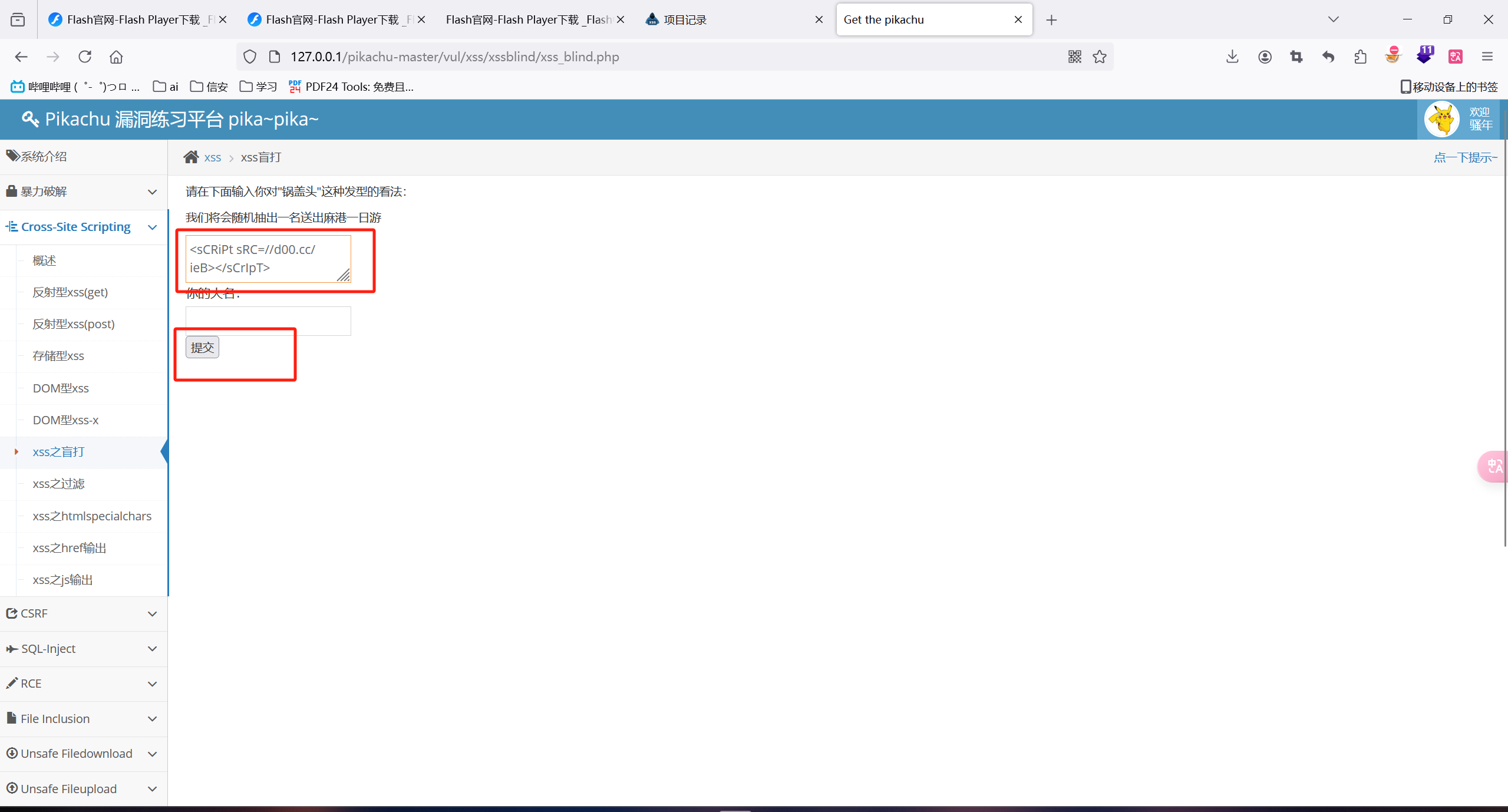Viewport: 1508px width, 812px height.
Task: Collapse the Cross-Site Scripting section
Action: click(84, 227)
